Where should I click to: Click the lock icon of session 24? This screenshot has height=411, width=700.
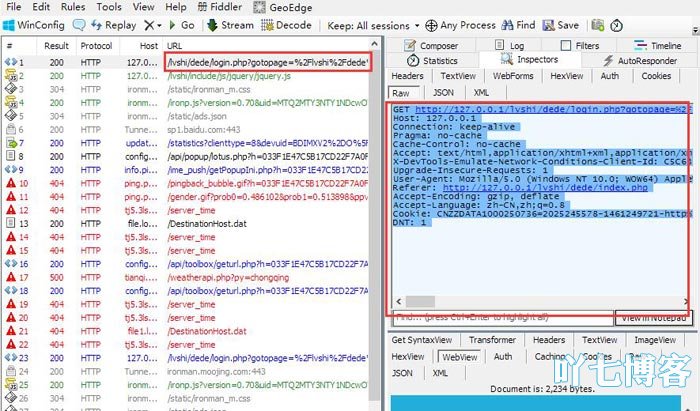(10, 371)
